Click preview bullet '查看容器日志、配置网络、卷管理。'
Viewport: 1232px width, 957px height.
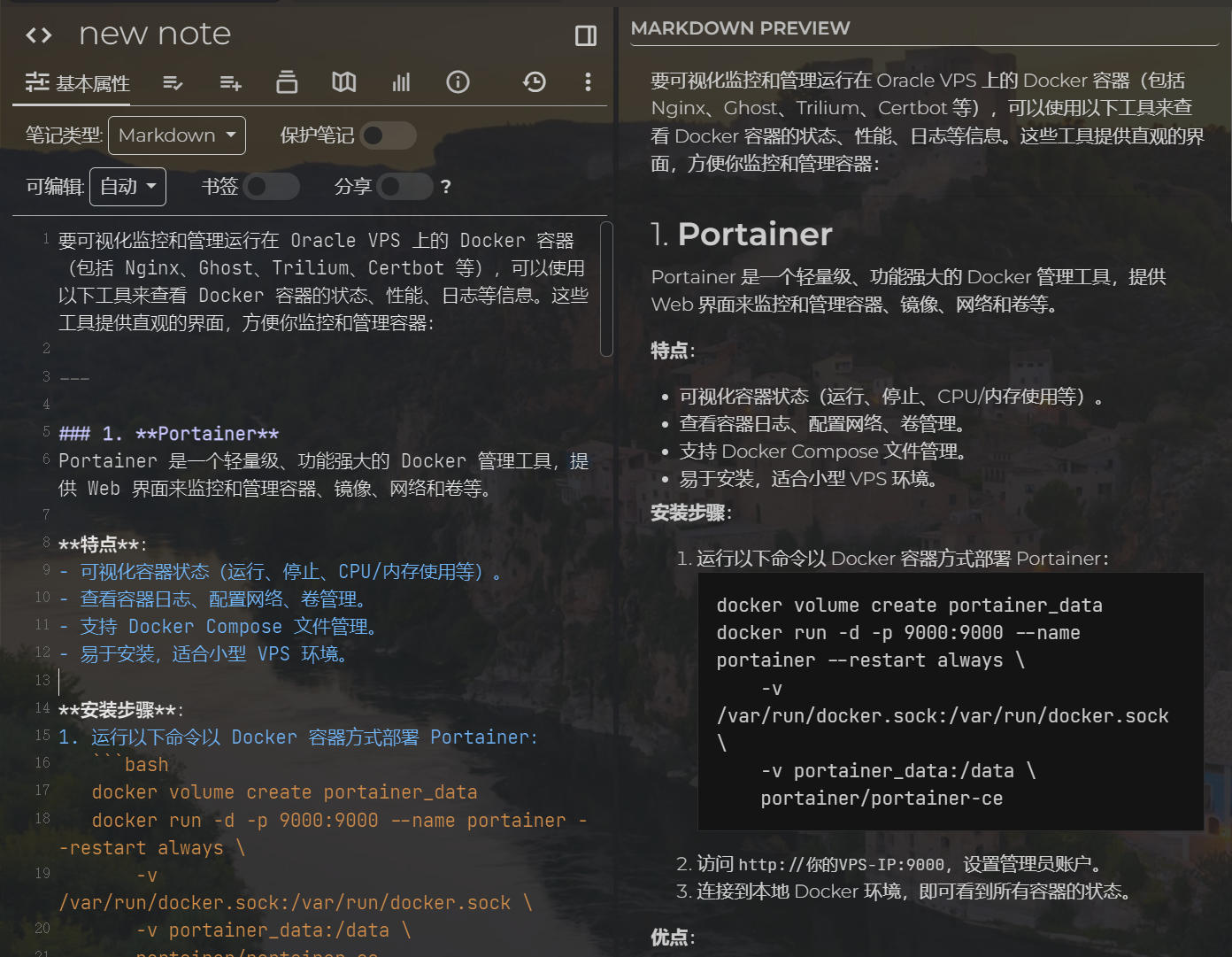[x=824, y=424]
